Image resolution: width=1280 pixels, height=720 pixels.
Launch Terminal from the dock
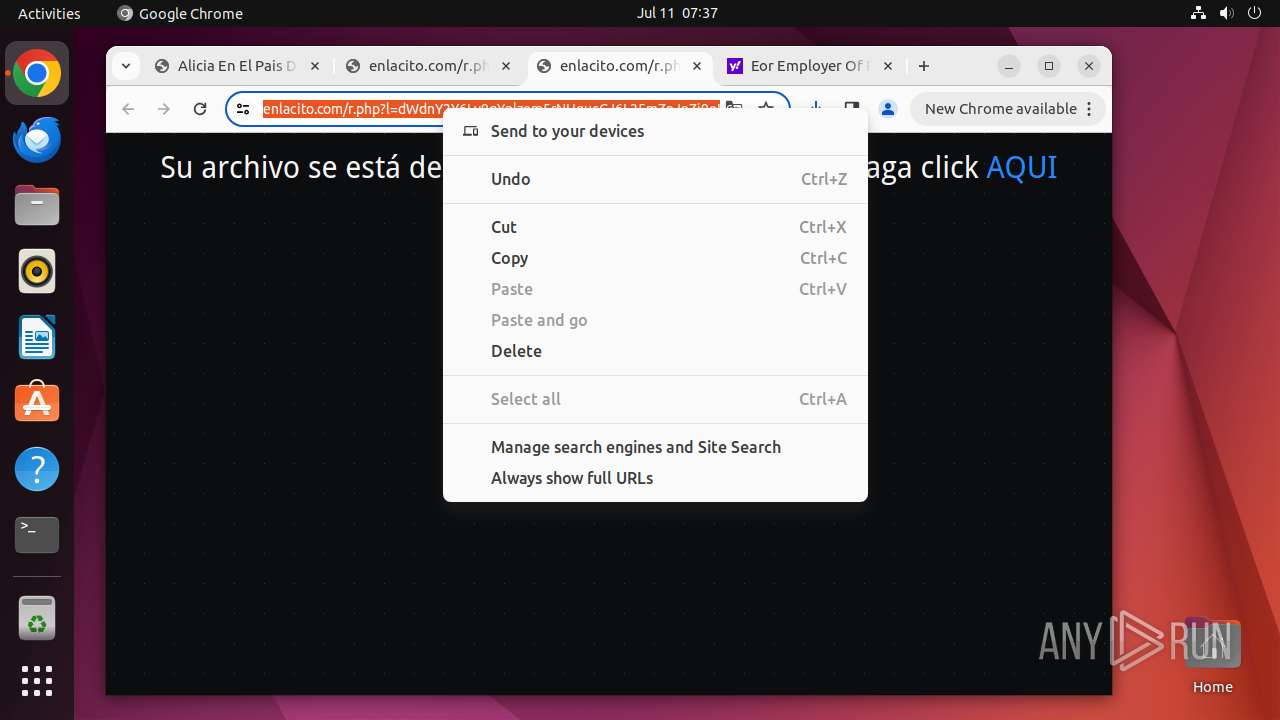click(37, 535)
